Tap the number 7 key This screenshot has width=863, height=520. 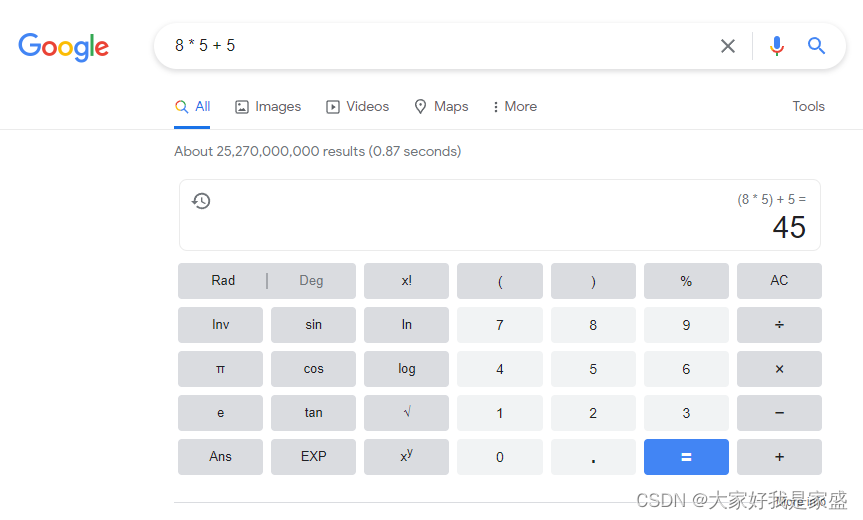coord(500,325)
